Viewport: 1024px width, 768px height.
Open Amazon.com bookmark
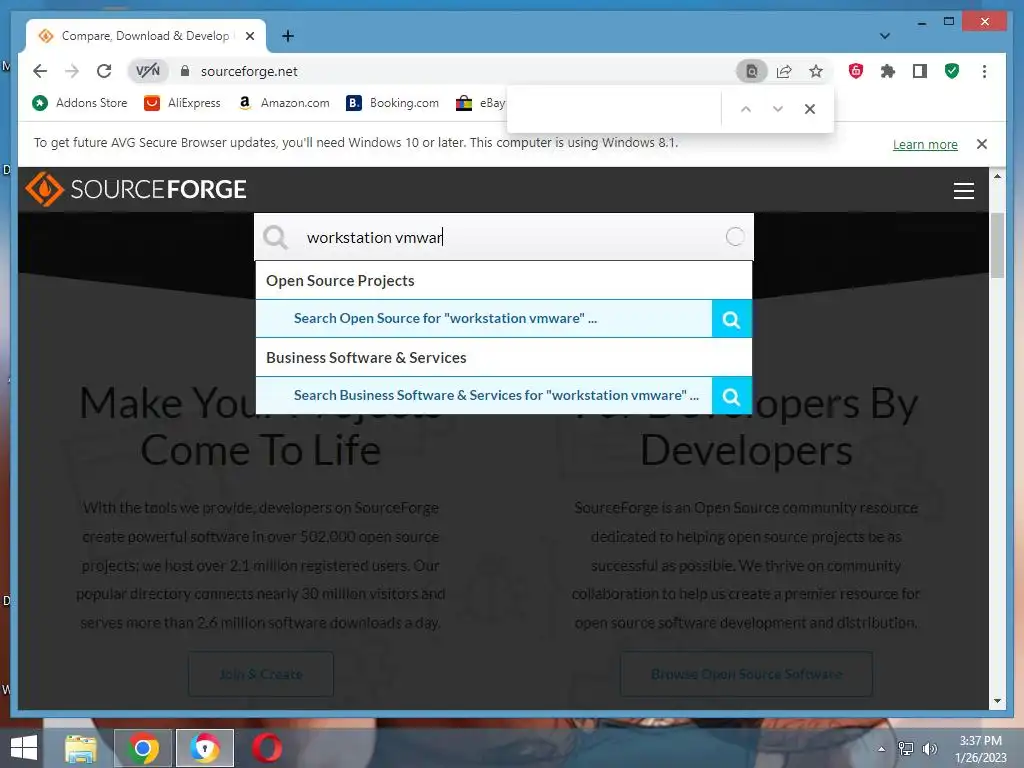(x=283, y=103)
